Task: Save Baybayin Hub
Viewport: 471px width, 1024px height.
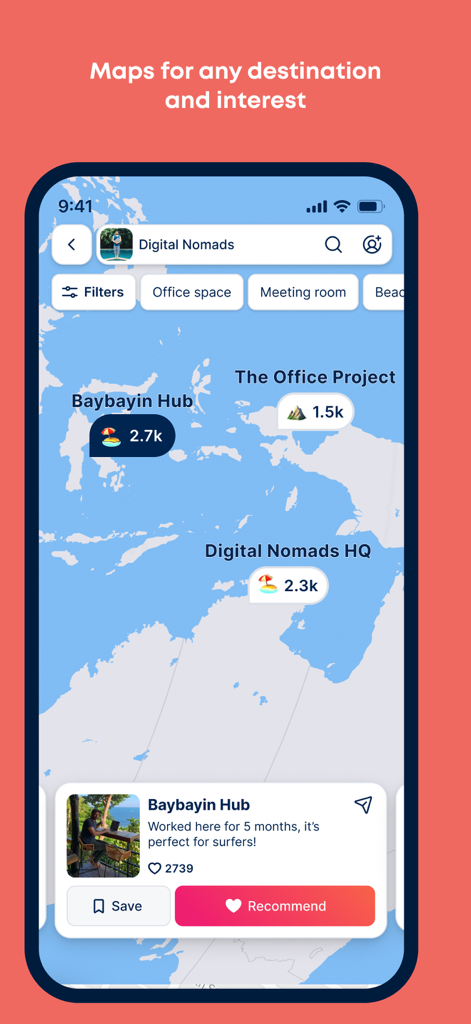Action: point(119,906)
